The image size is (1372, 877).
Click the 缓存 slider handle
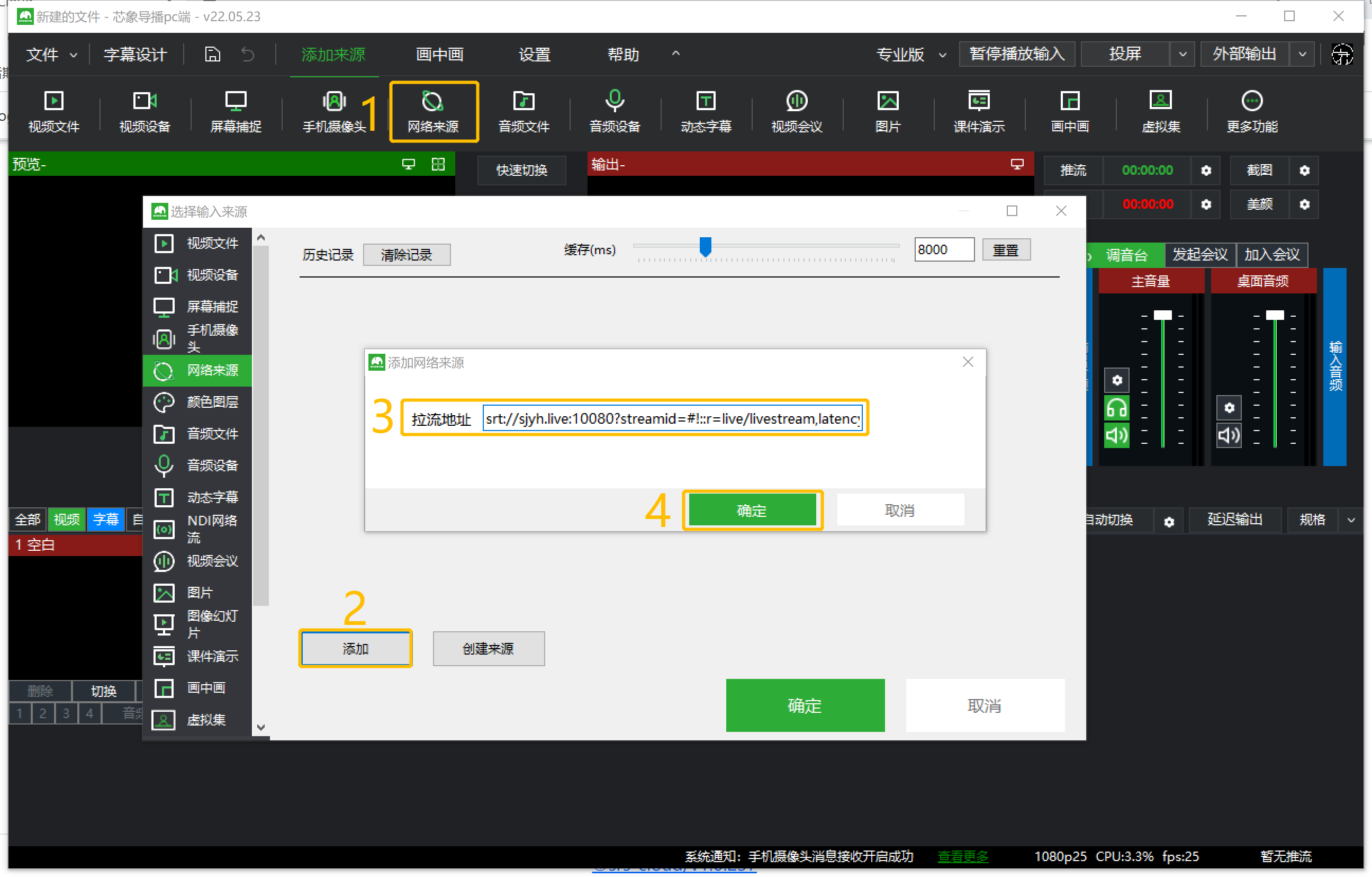706,247
